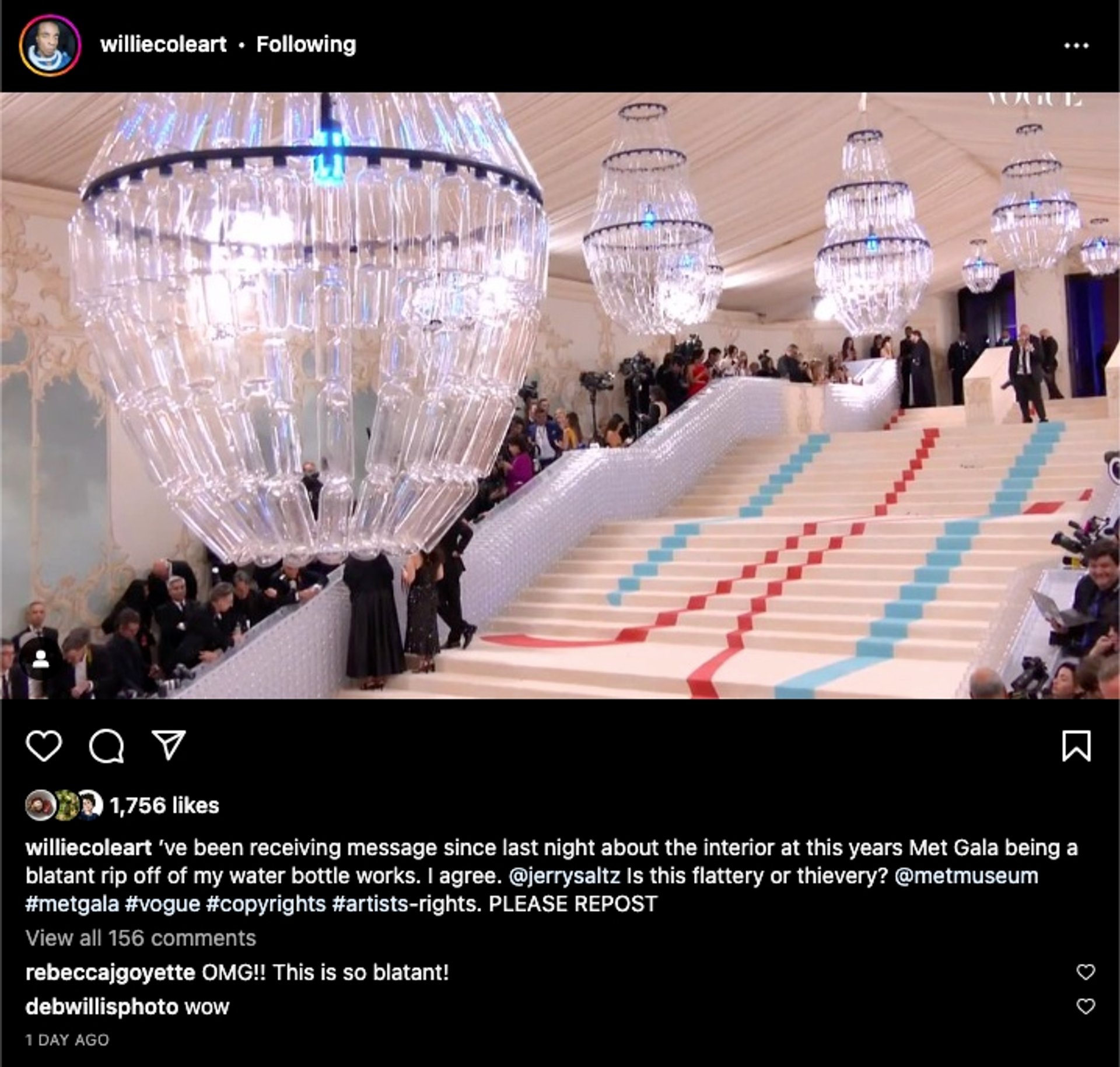Toggle the Following status
The width and height of the screenshot is (1120, 1067).
click(x=306, y=45)
